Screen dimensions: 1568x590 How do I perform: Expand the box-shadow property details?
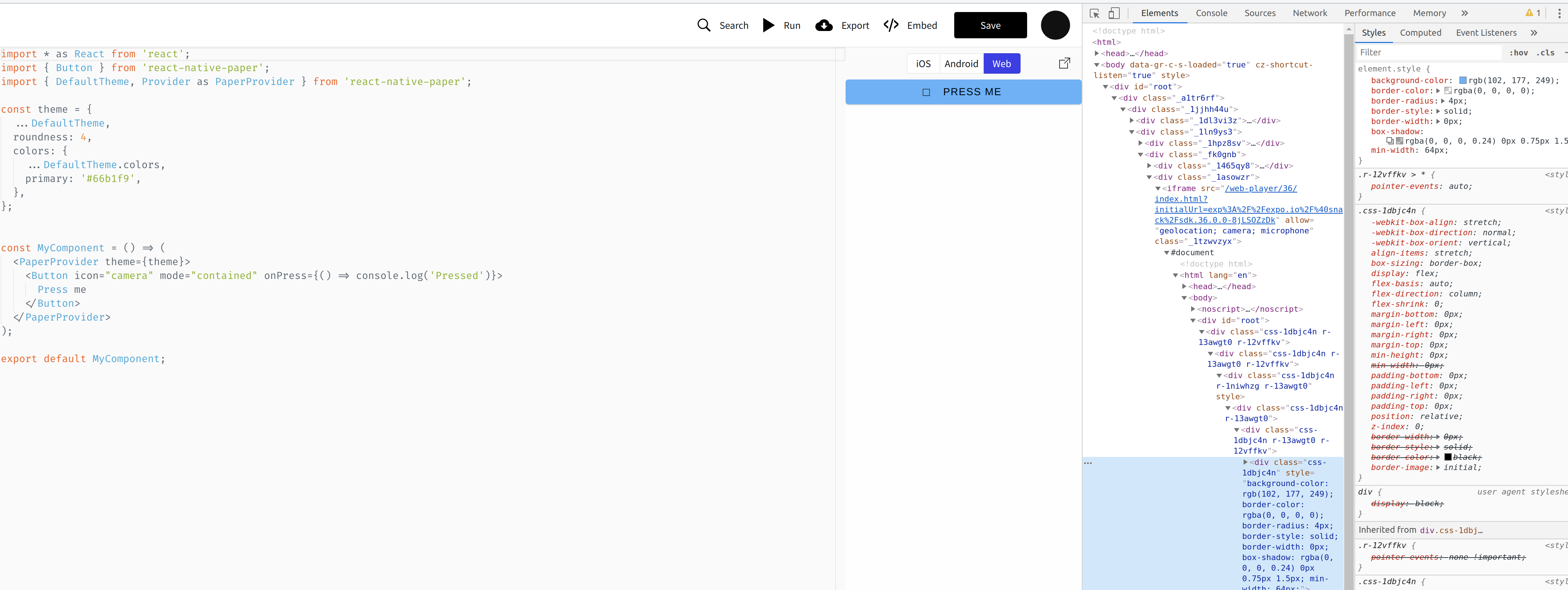pyautogui.click(x=1390, y=141)
